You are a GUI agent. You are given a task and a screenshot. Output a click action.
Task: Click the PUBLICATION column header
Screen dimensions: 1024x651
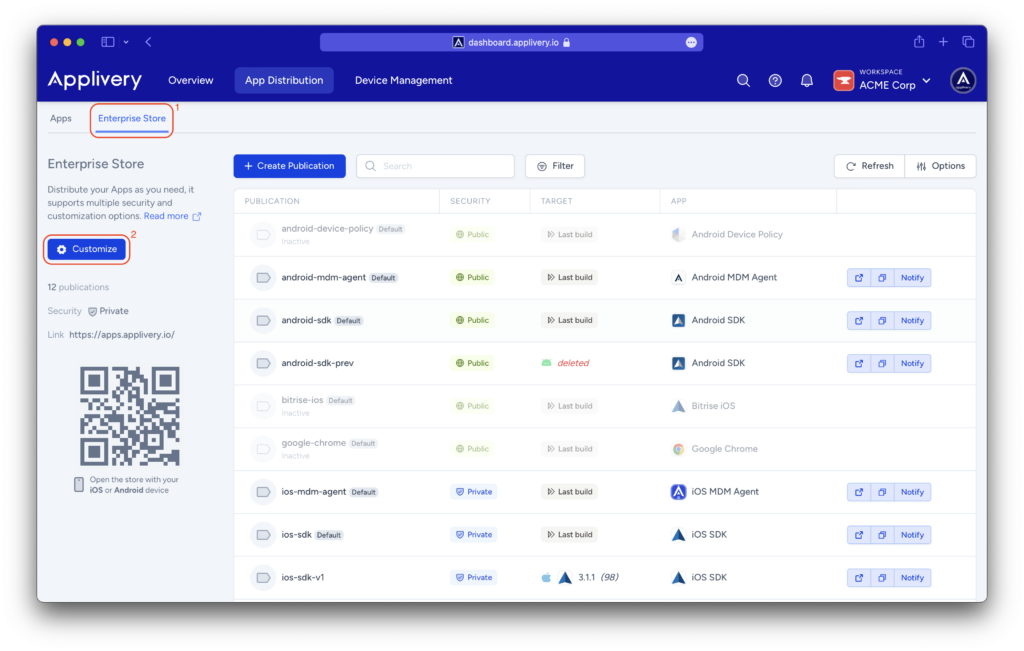pyautogui.click(x=272, y=201)
